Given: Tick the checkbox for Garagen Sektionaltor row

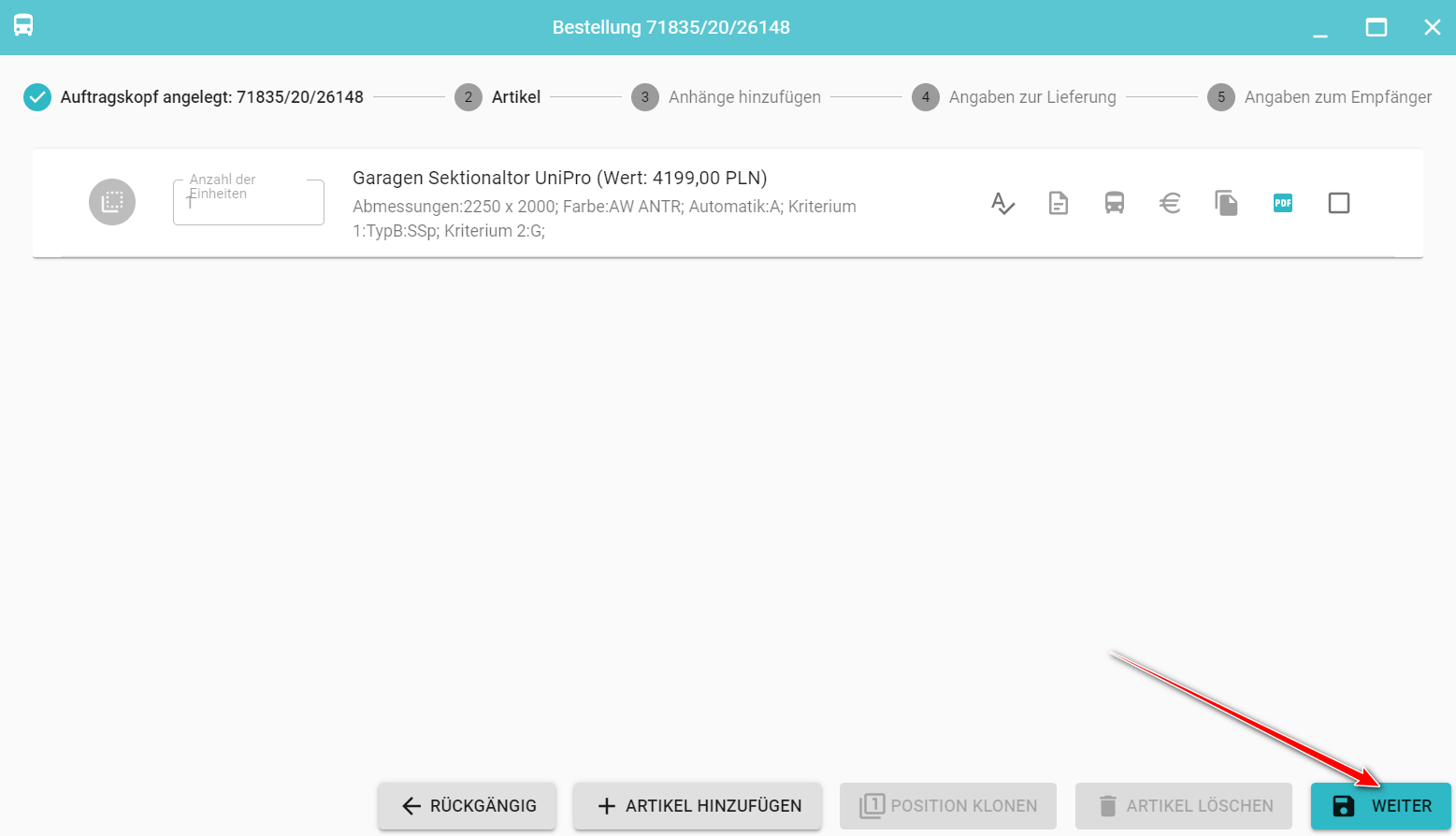Looking at the screenshot, I should [x=1339, y=203].
